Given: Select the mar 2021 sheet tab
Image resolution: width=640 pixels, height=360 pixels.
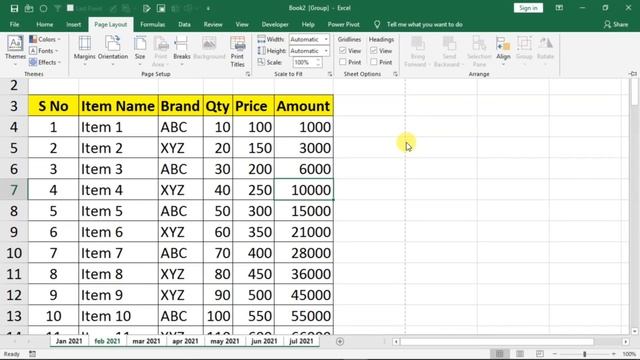Looking at the screenshot, I should pyautogui.click(x=146, y=341).
